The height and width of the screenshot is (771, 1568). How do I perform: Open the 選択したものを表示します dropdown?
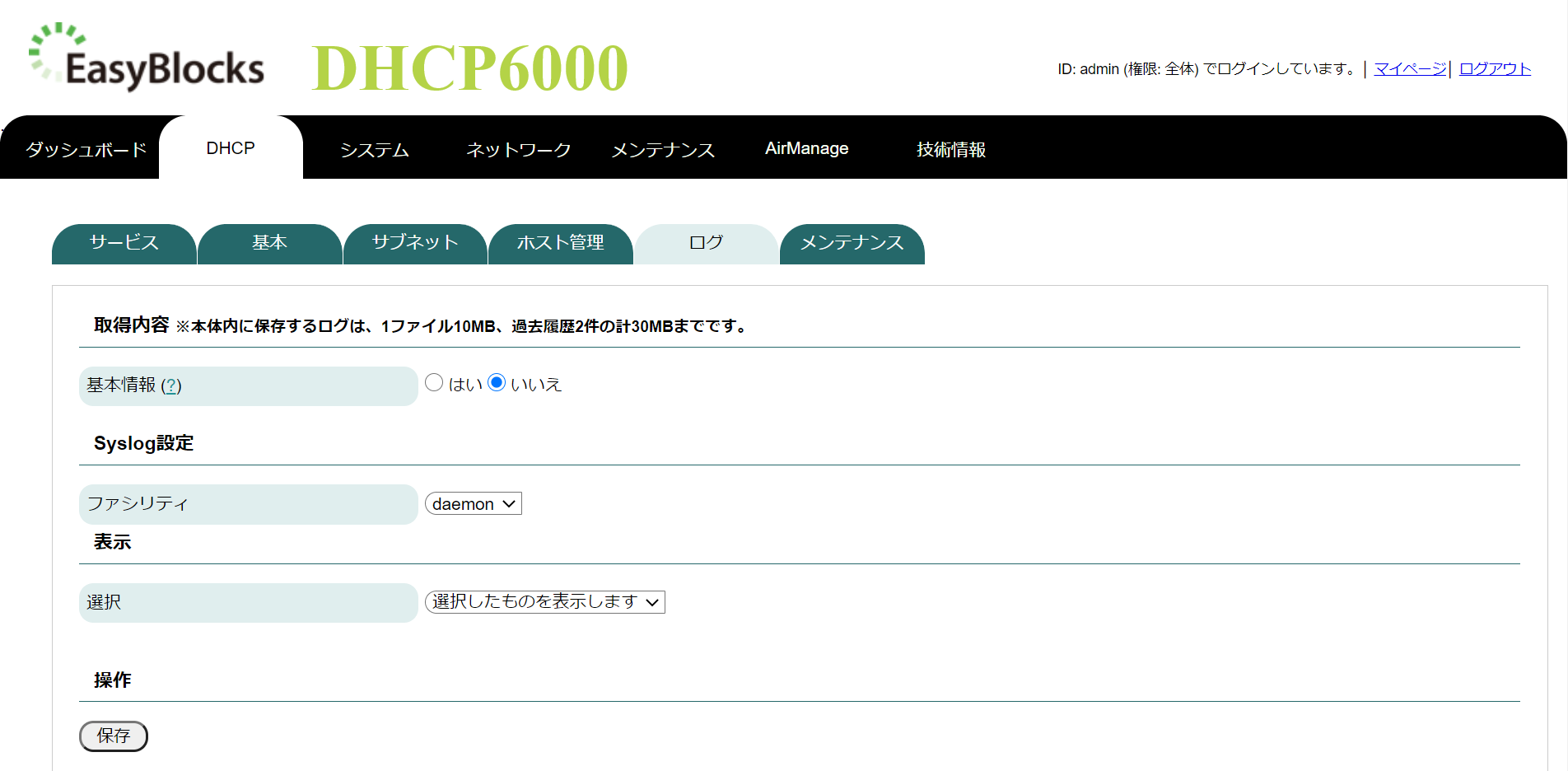[545, 602]
